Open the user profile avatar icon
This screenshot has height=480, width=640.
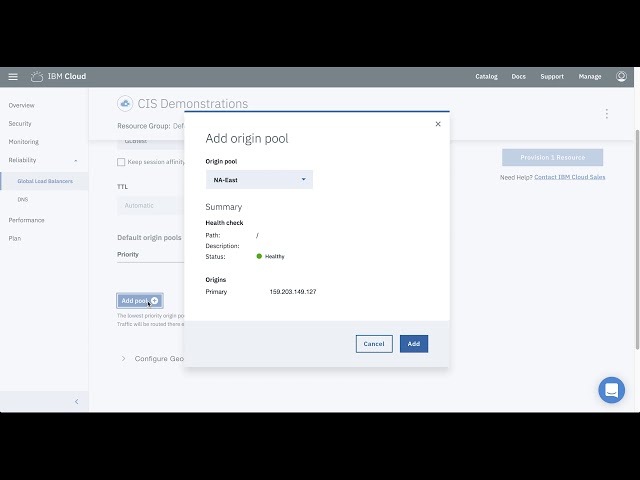[x=621, y=76]
